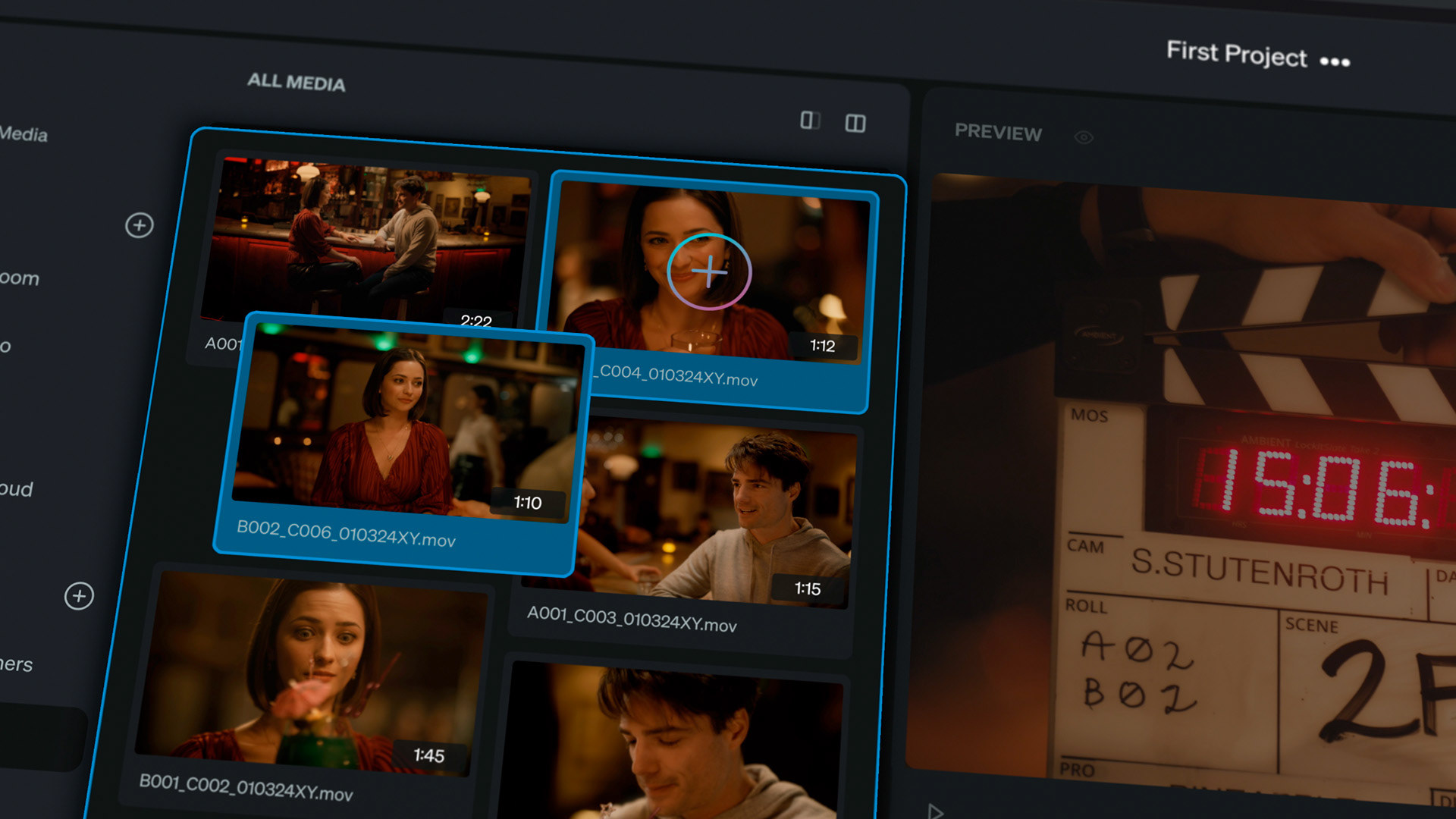Switch to the narrow split layout icon

810,121
